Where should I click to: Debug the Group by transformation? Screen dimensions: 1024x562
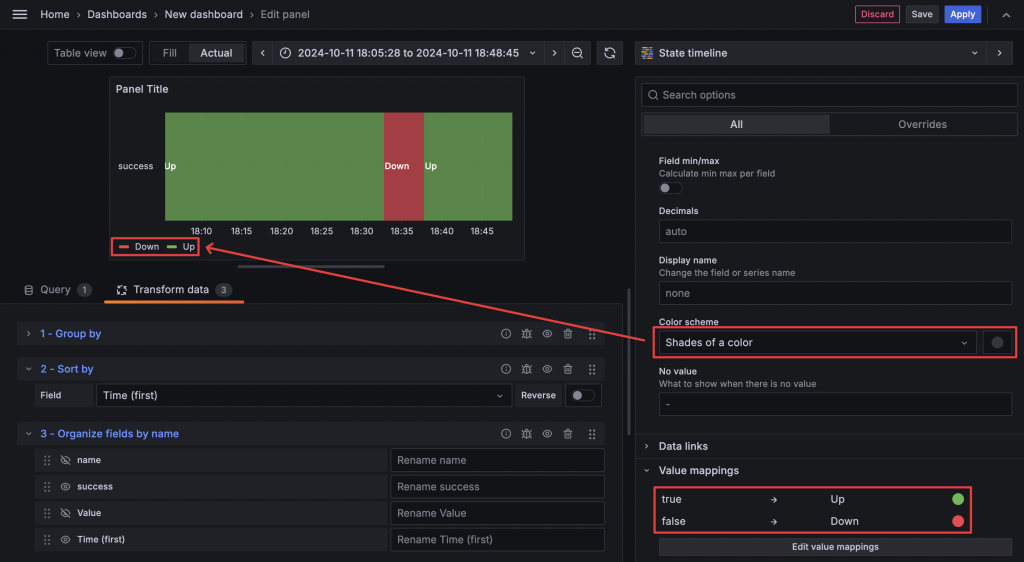click(x=526, y=334)
